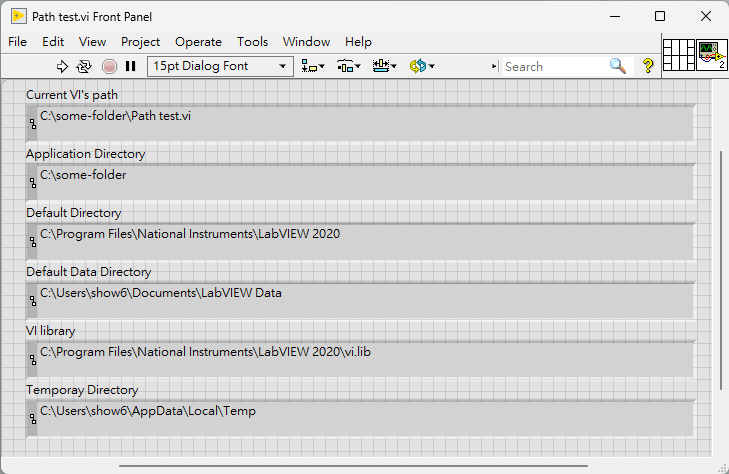Expand the 15pt Dialog Font dropdown
The width and height of the screenshot is (729, 474).
coord(220,66)
